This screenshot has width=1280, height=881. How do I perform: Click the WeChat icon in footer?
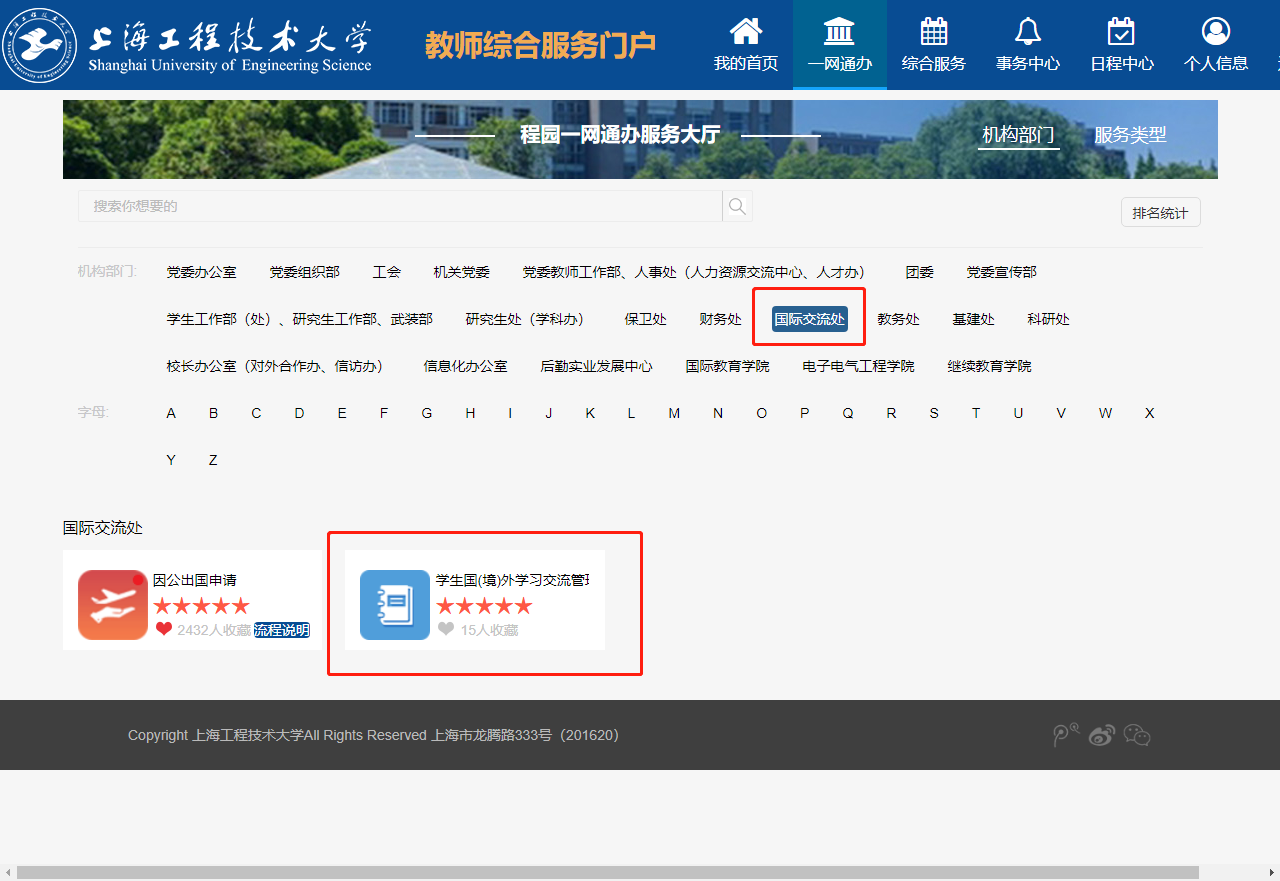tap(1137, 735)
